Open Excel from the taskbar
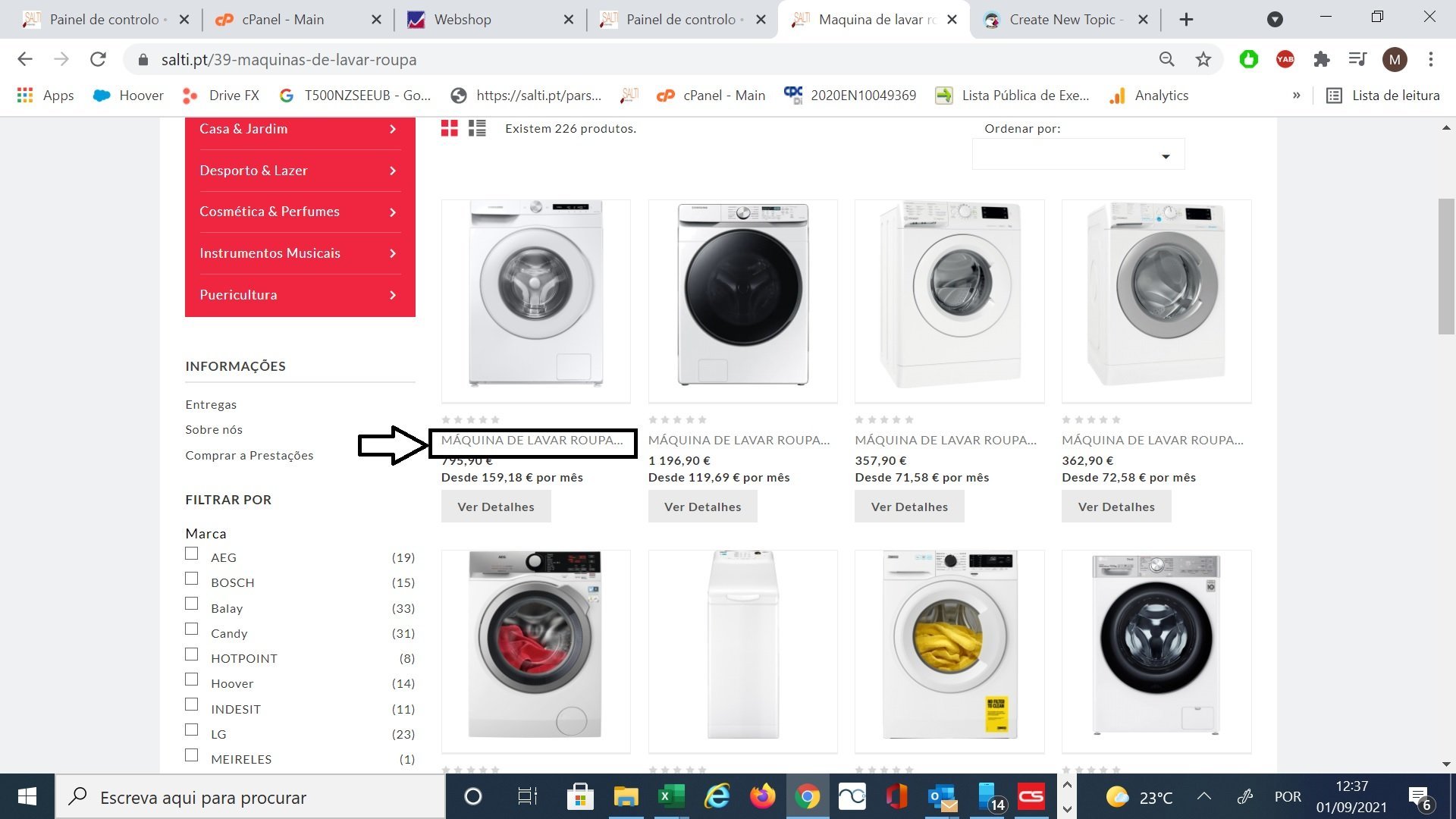The image size is (1456, 819). (670, 797)
